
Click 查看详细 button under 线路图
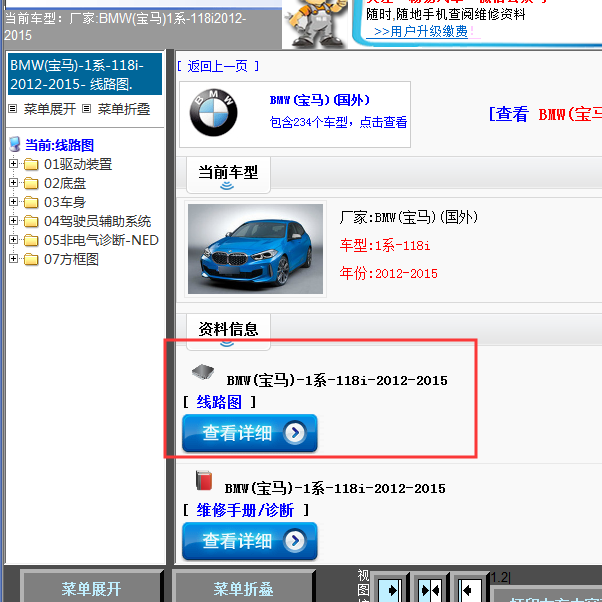click(250, 433)
